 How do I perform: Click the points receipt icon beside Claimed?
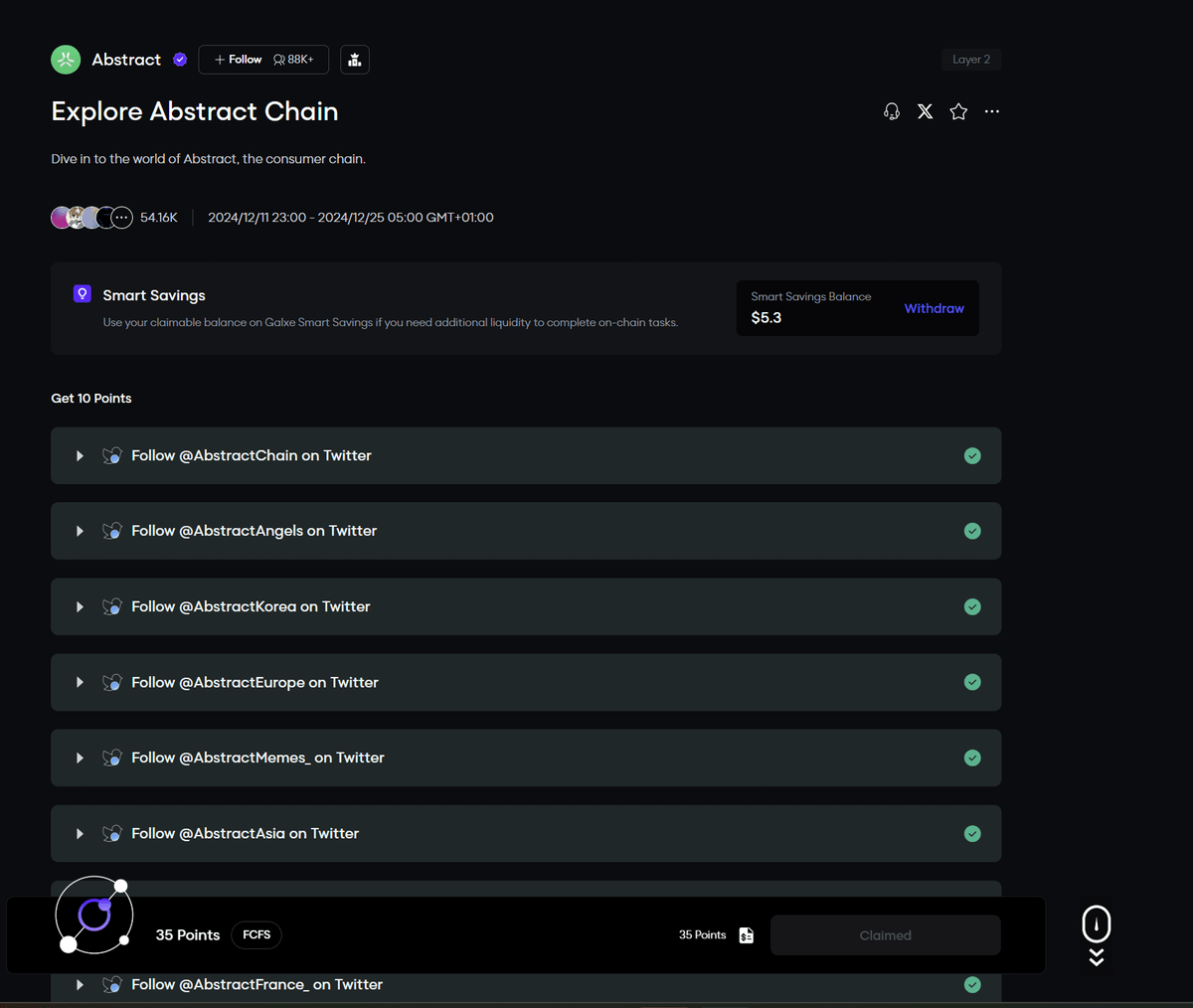click(747, 935)
